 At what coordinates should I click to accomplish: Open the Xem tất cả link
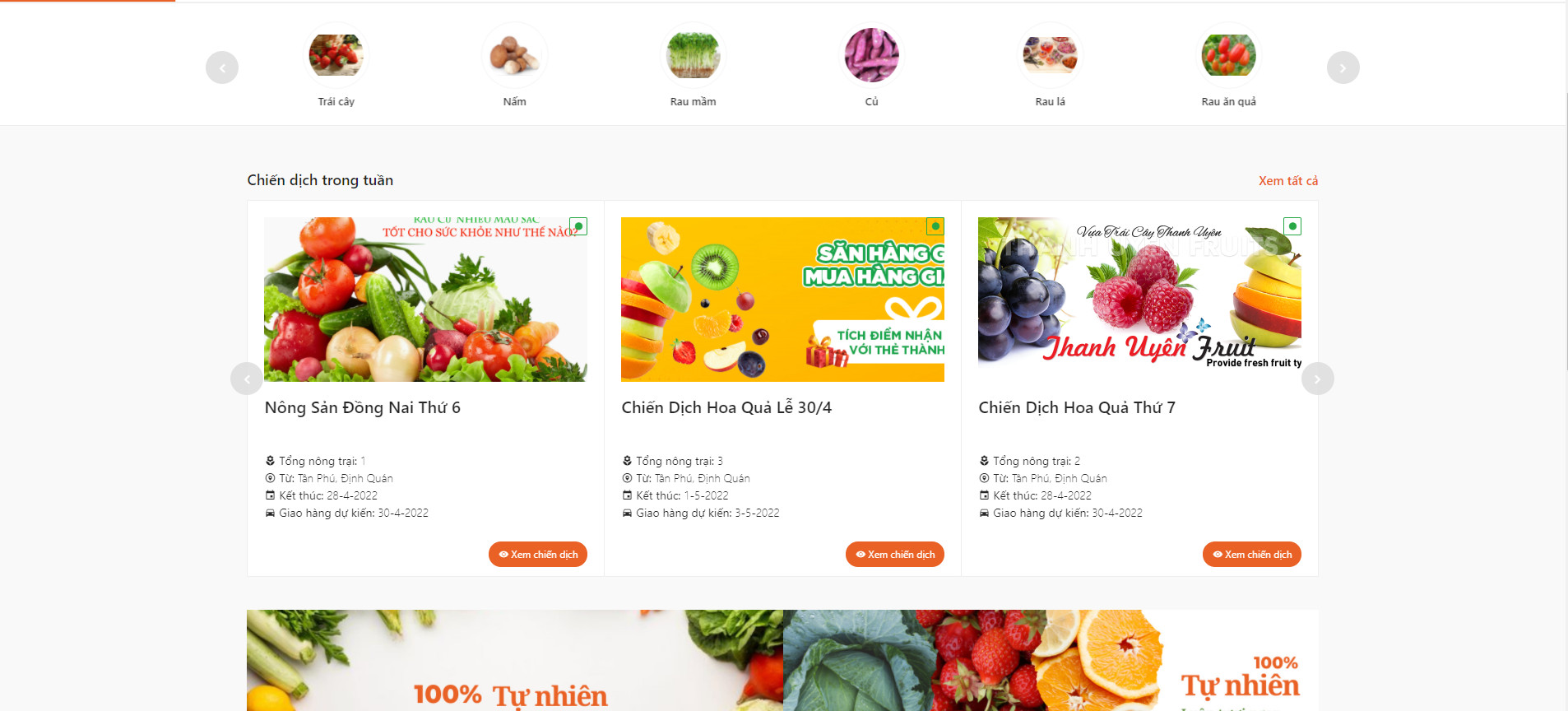[x=1287, y=181]
